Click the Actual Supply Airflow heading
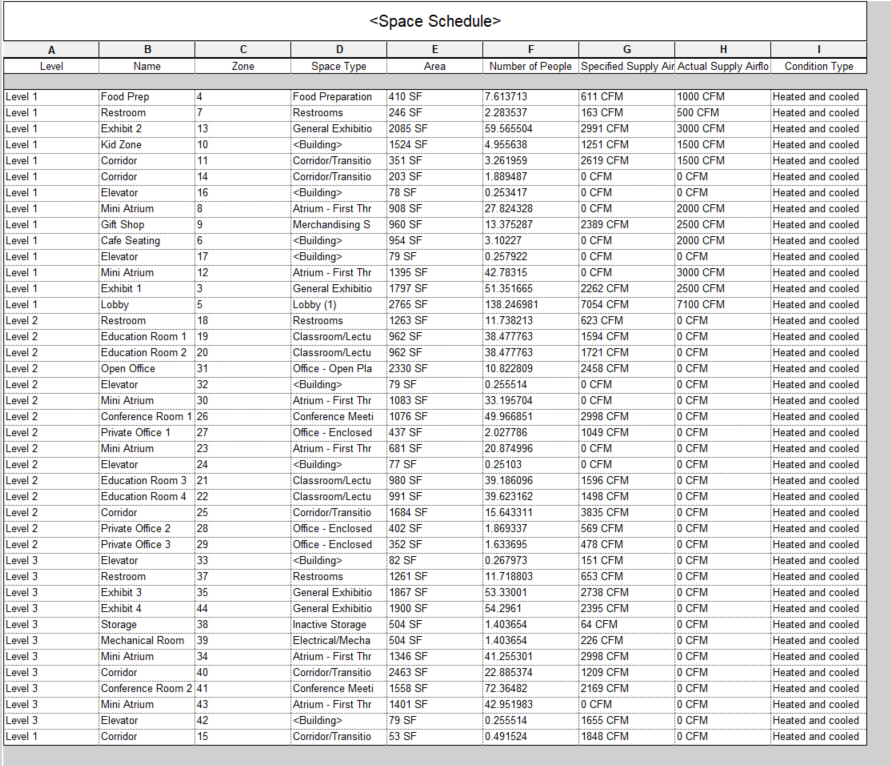Viewport: 891px width, 766px height. coord(723,66)
